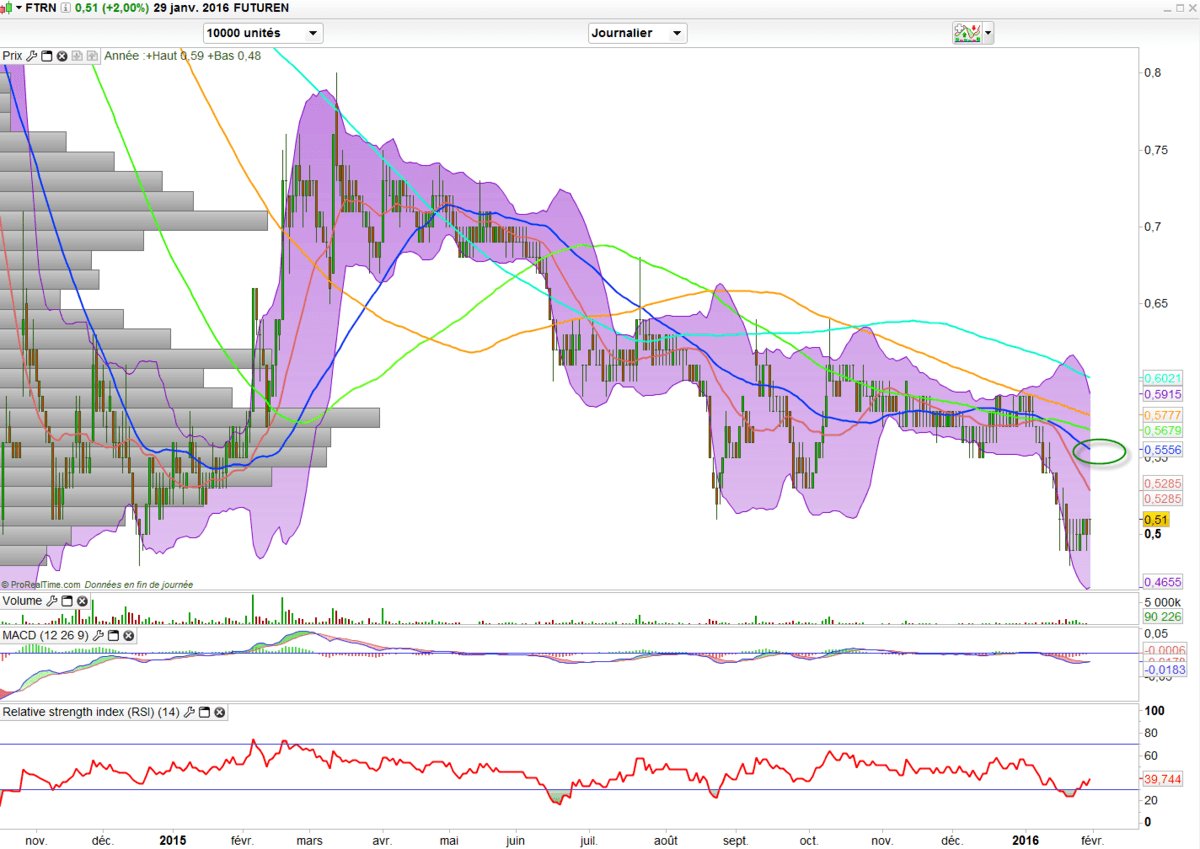The width and height of the screenshot is (1200, 849).
Task: Close the MACD indicator panel
Action: pos(127,635)
